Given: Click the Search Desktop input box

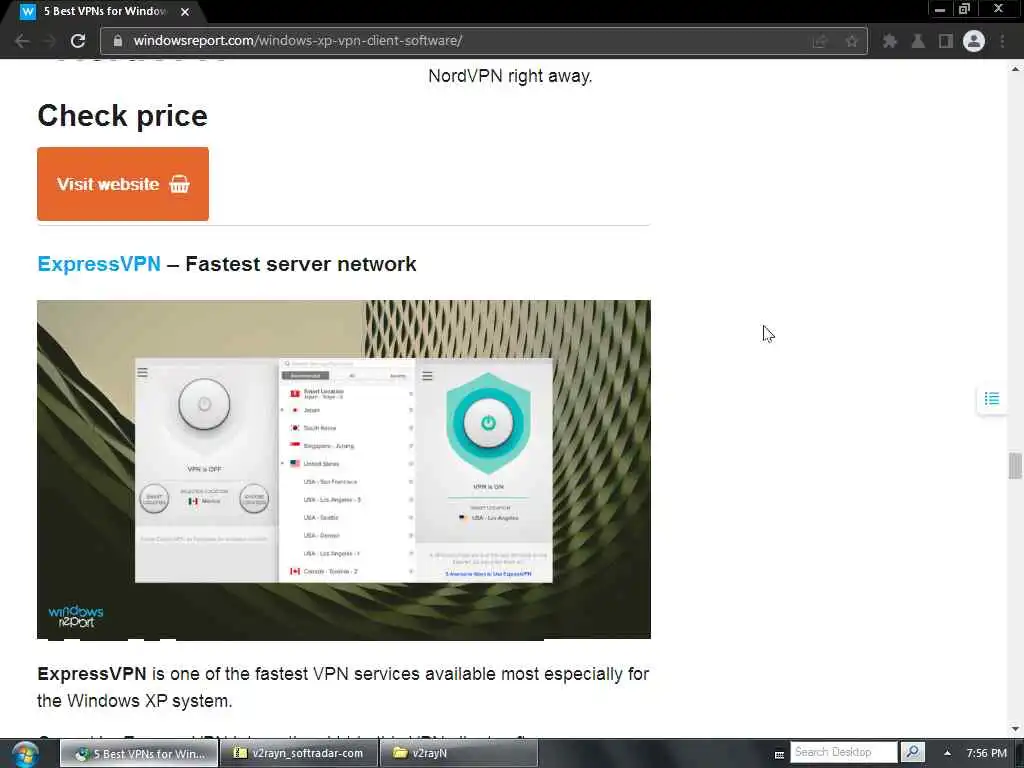Looking at the screenshot, I should point(844,752).
